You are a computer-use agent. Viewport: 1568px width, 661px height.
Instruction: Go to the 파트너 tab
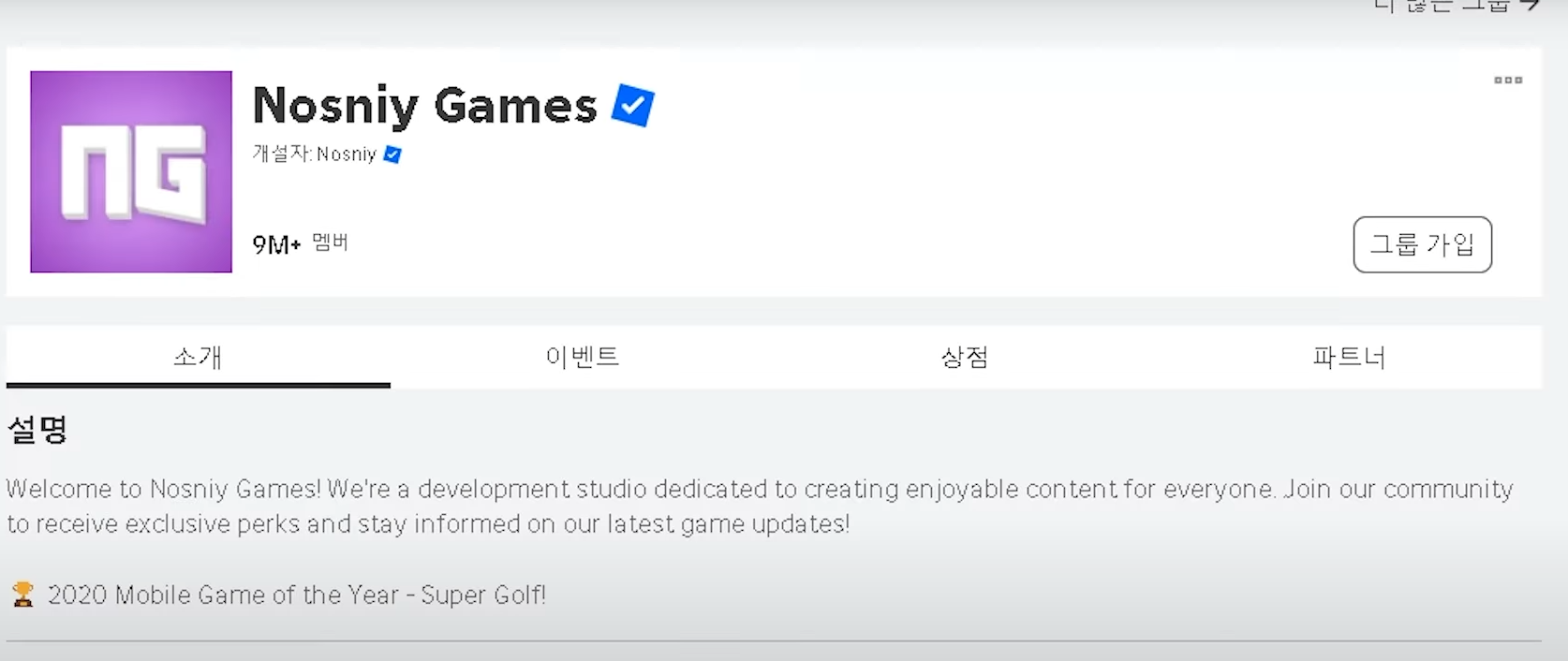coord(1349,357)
